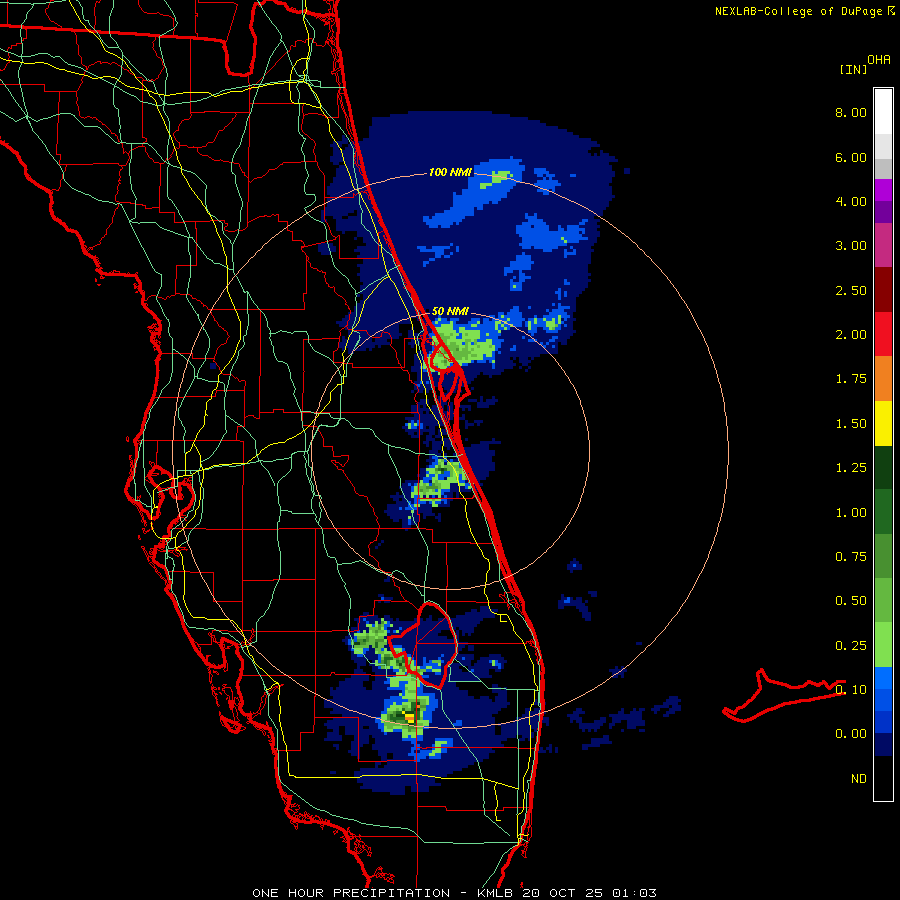
Task: Click the 4.00 legend value
Action: 851,201
